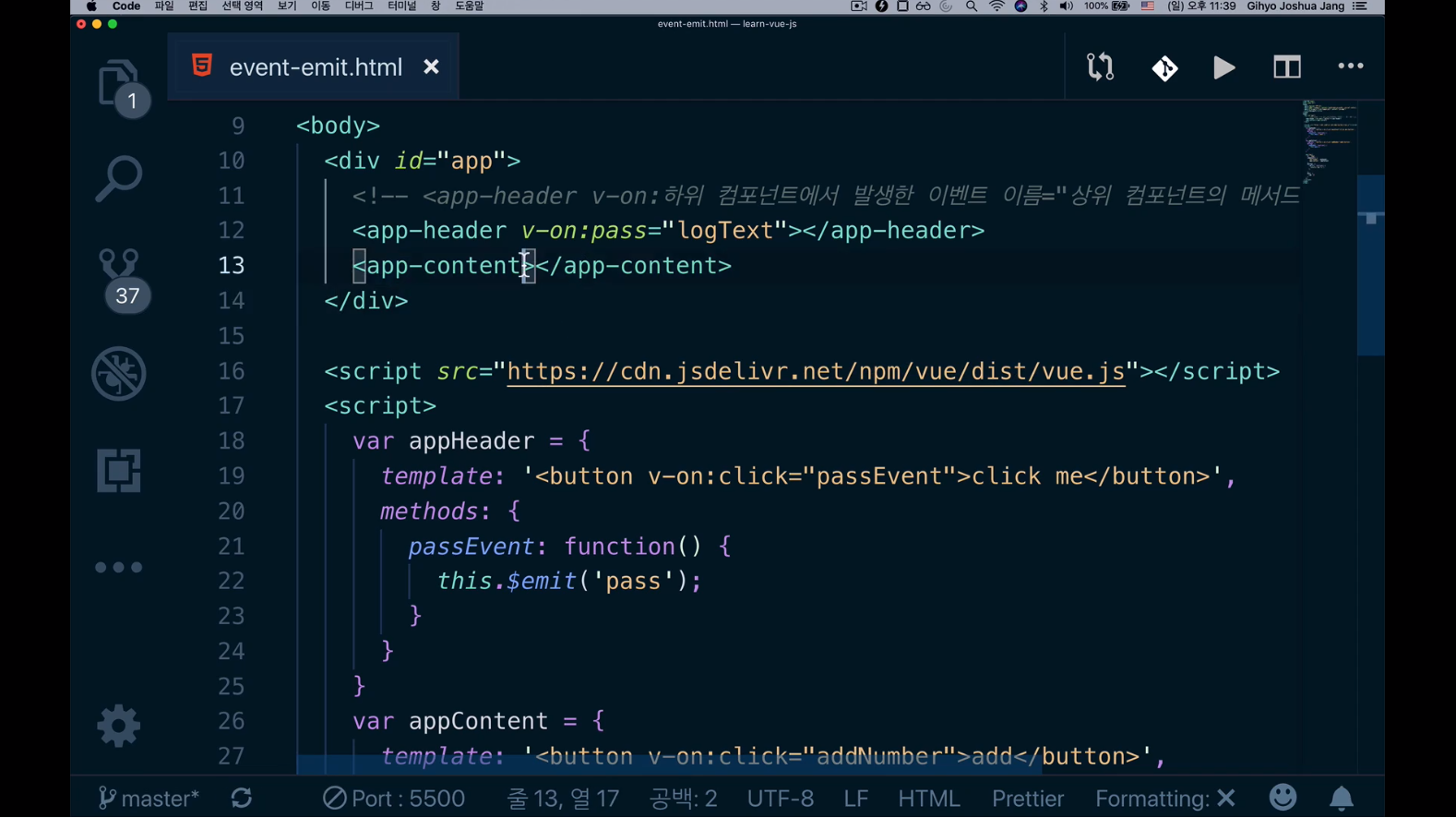1456x818 pixels.
Task: Open the Manage gear icon
Action: coord(118,726)
